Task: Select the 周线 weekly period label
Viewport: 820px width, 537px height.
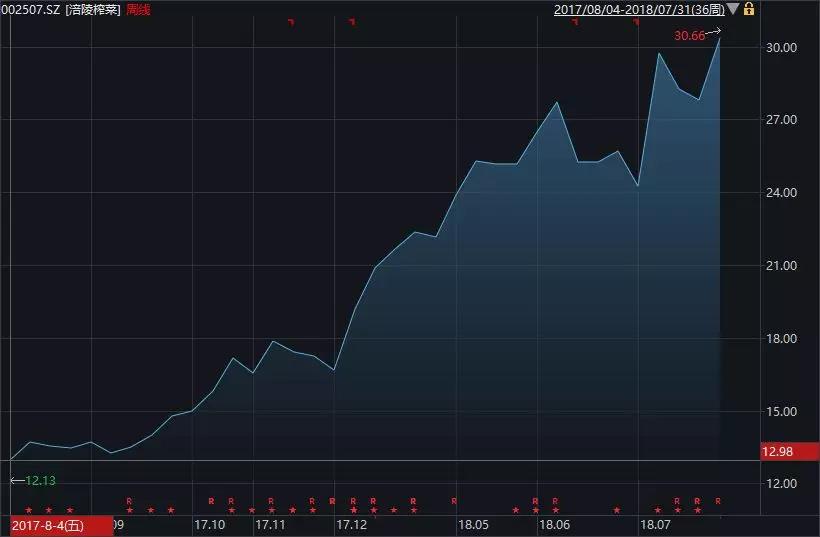Action: [x=138, y=9]
